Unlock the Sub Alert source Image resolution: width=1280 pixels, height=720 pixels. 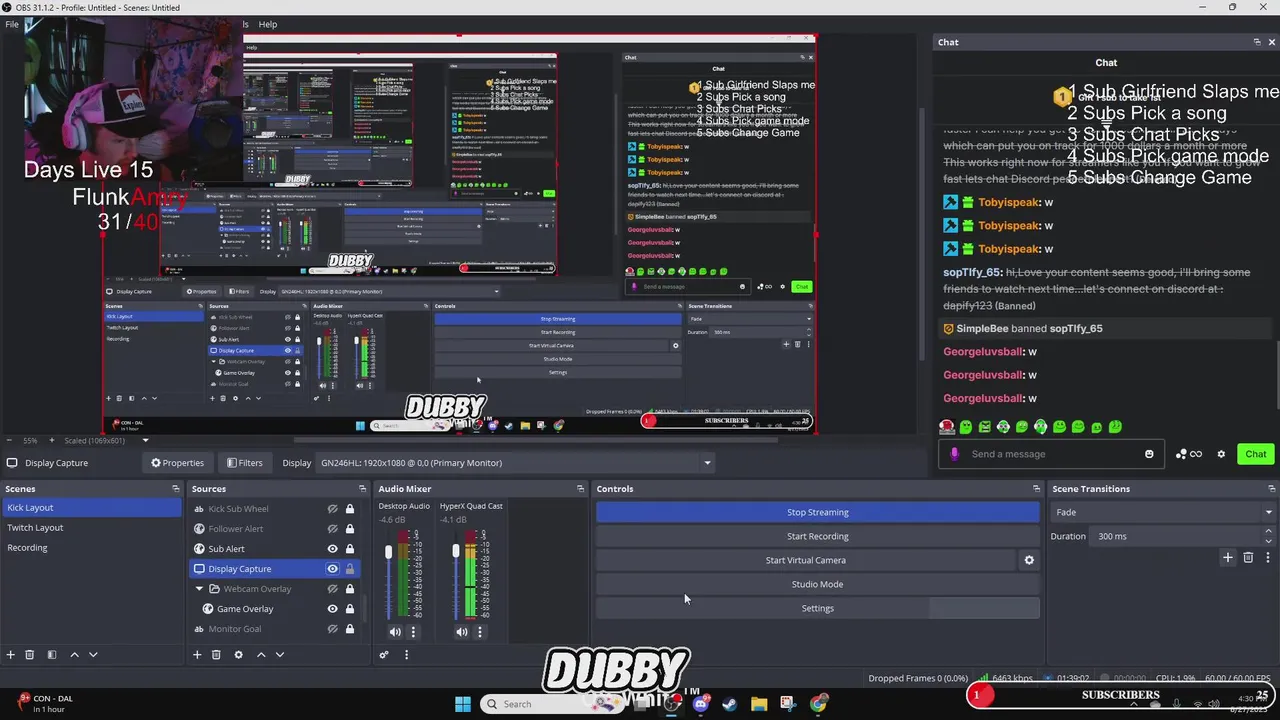pos(350,549)
